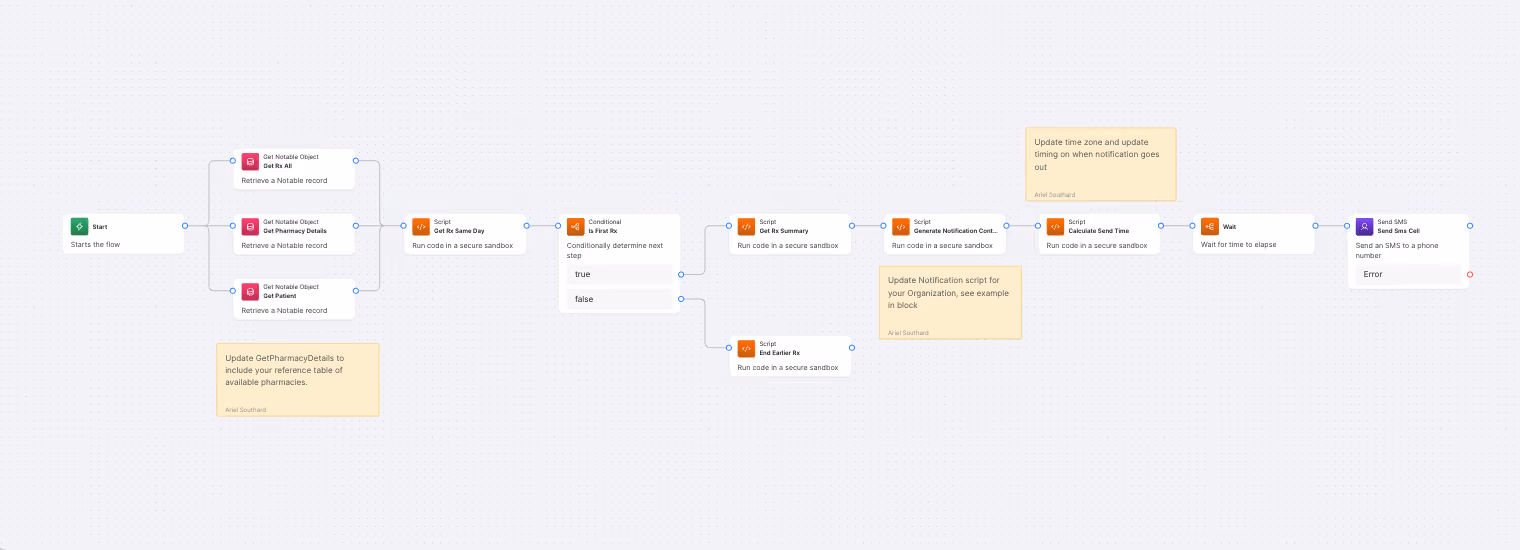Click the Get Rx Same Day output port
The width and height of the screenshot is (1520, 550).
tap(526, 226)
